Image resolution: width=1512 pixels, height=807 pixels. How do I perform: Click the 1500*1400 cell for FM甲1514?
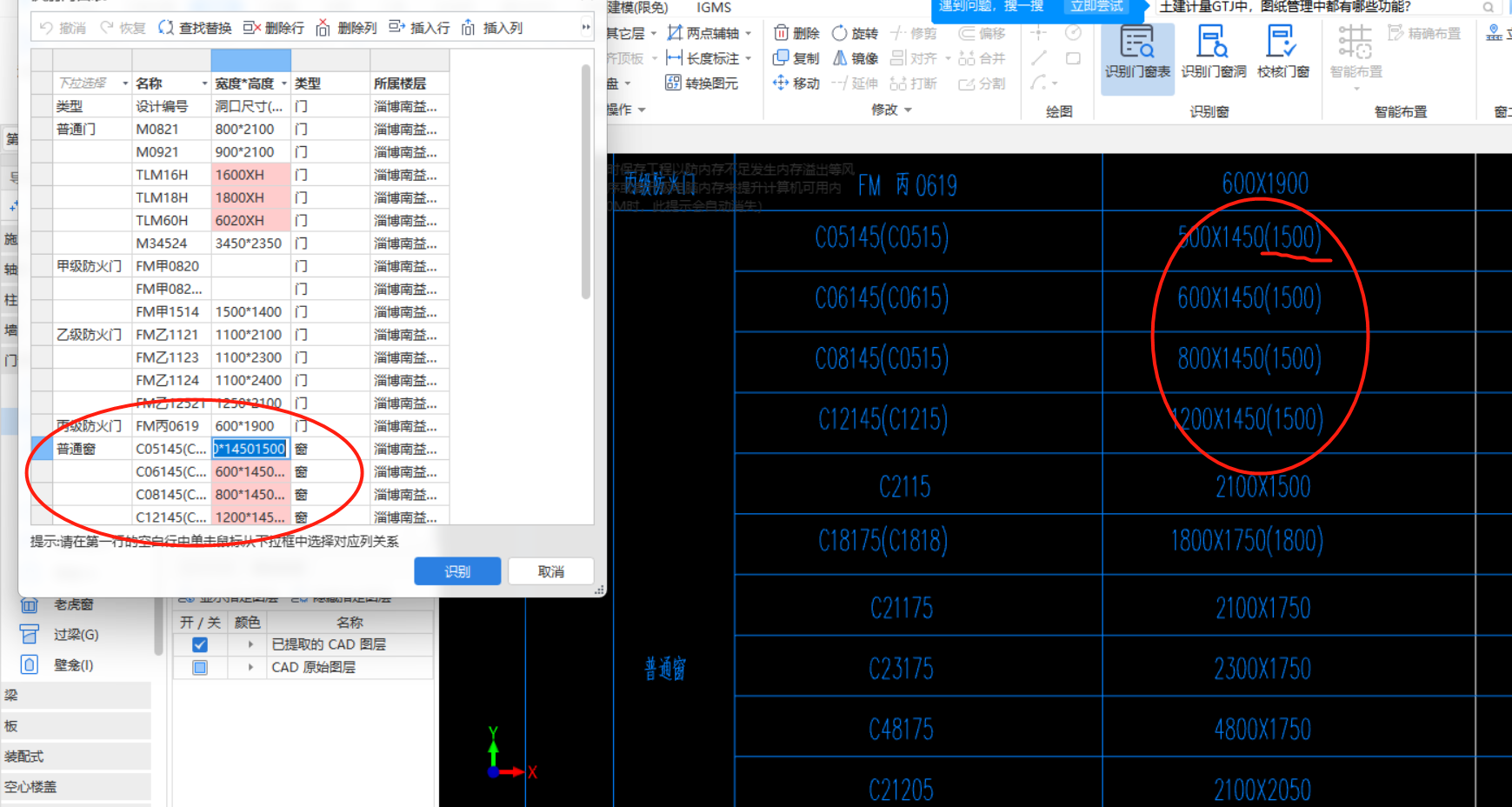click(x=250, y=311)
